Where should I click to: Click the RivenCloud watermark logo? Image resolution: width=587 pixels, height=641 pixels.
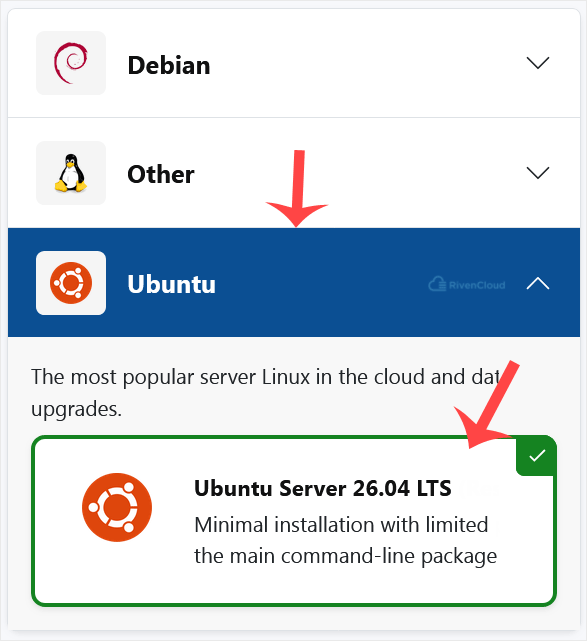click(467, 285)
